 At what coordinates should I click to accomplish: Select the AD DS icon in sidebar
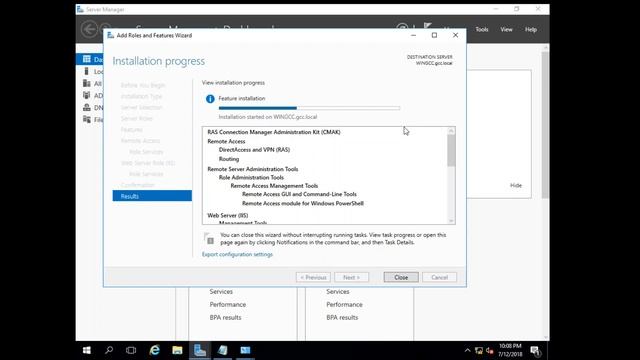[87, 95]
